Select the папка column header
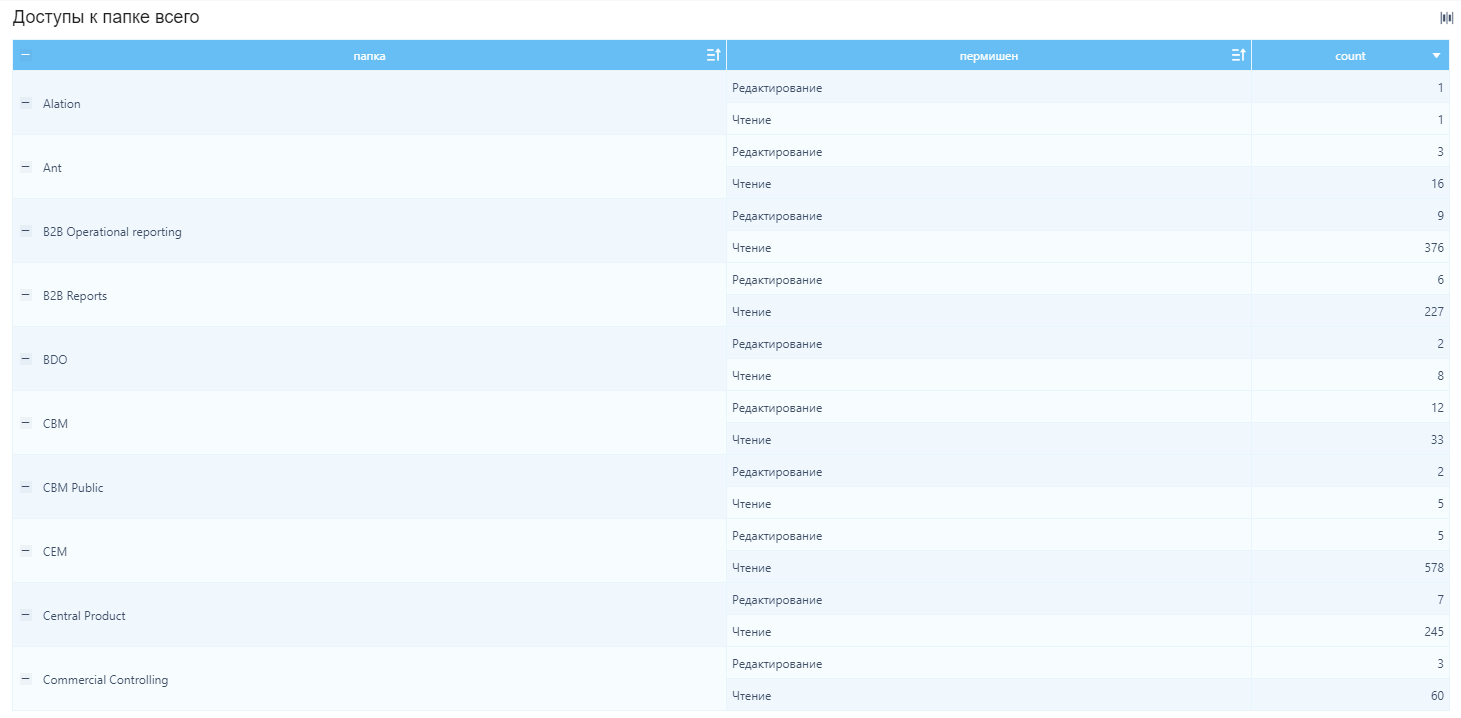This screenshot has height=718, width=1461. 369,56
